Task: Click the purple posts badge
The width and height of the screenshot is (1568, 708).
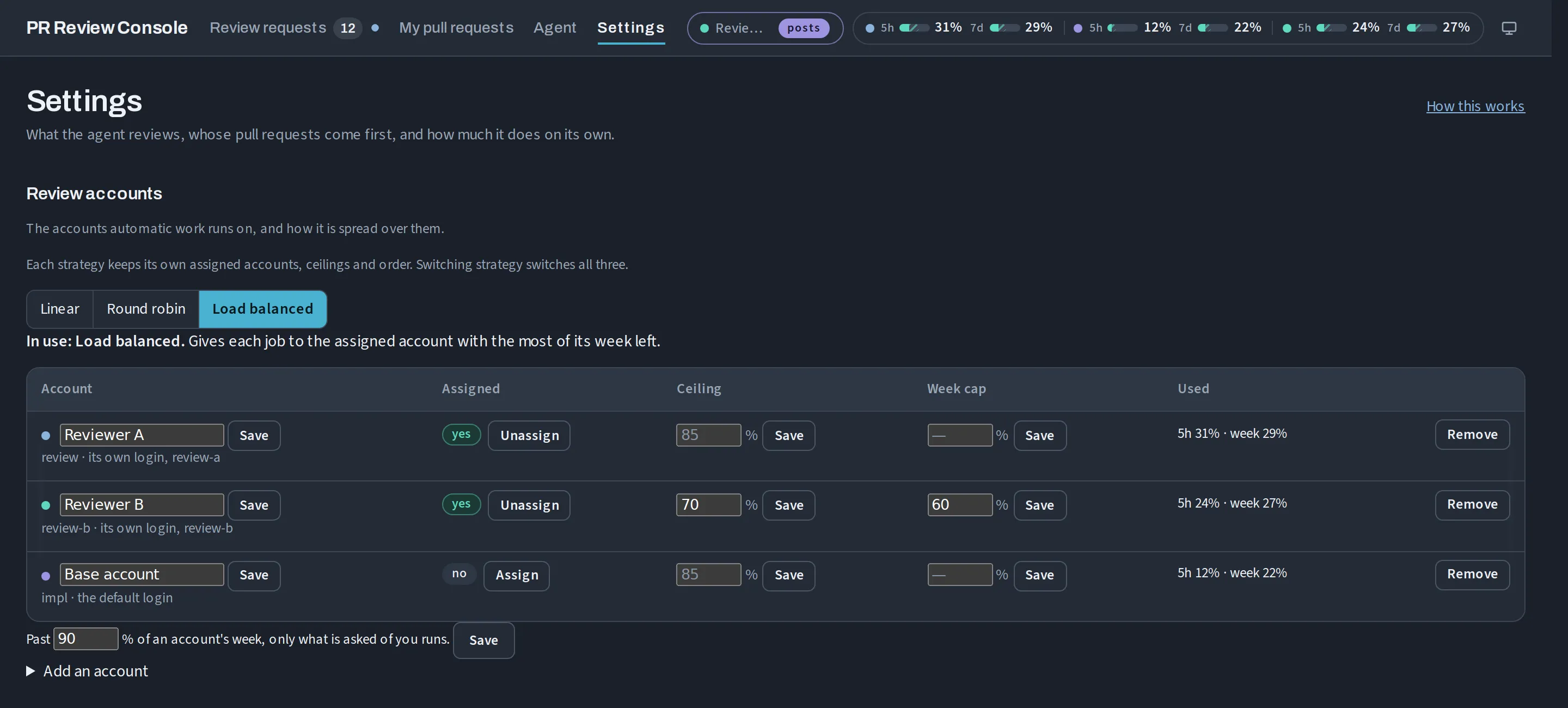Action: click(804, 28)
